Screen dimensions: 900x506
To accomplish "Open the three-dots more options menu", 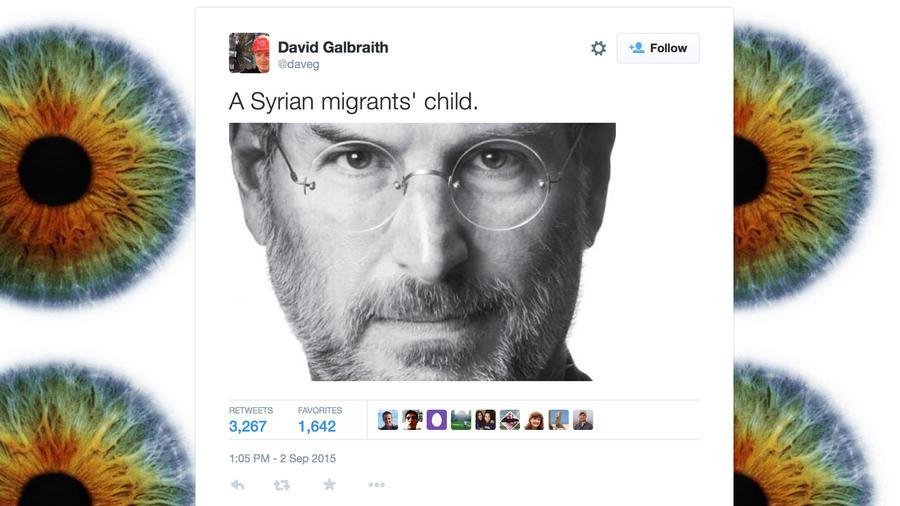I will tap(377, 485).
